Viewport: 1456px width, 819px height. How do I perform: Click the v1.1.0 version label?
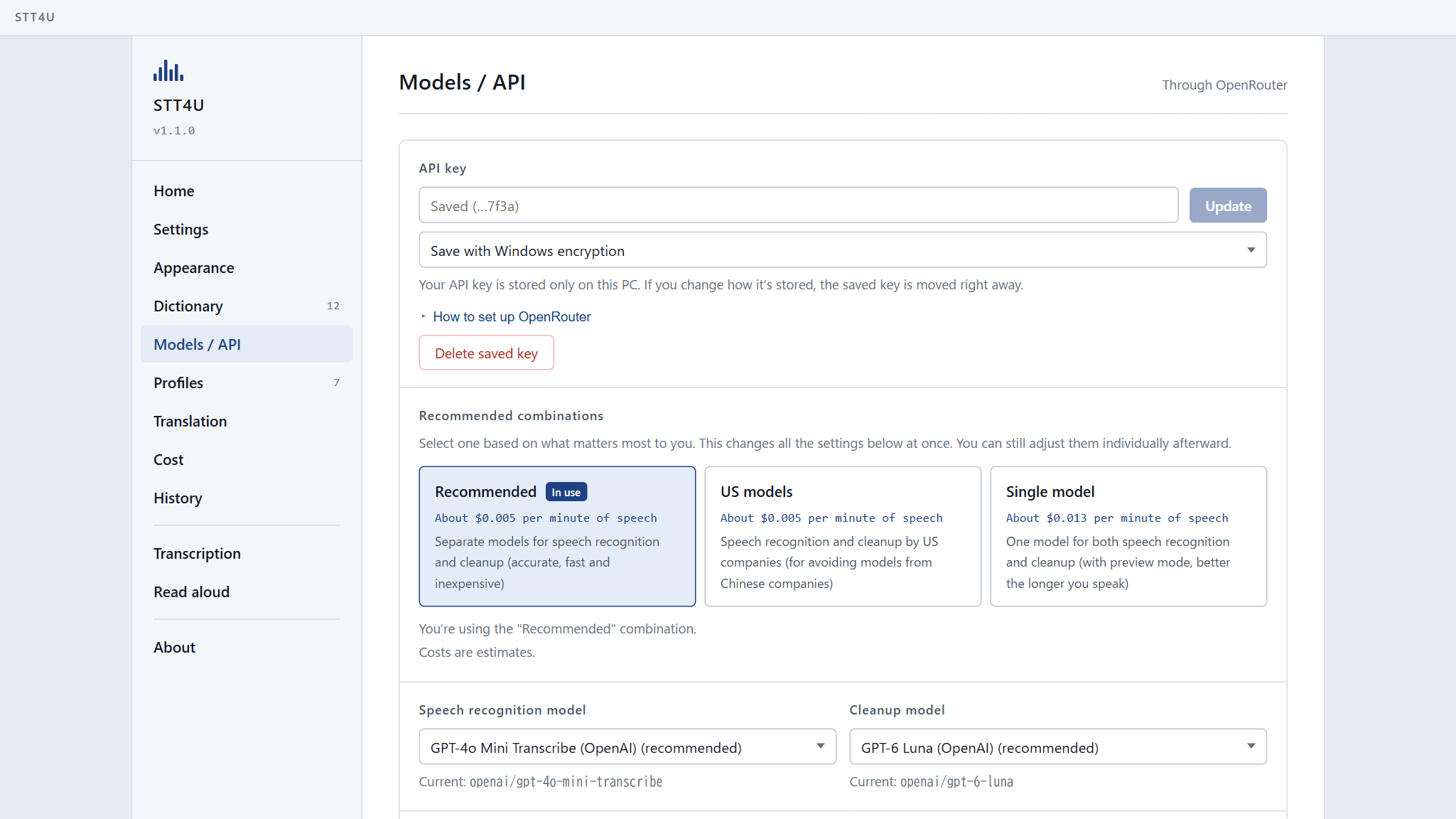174,131
